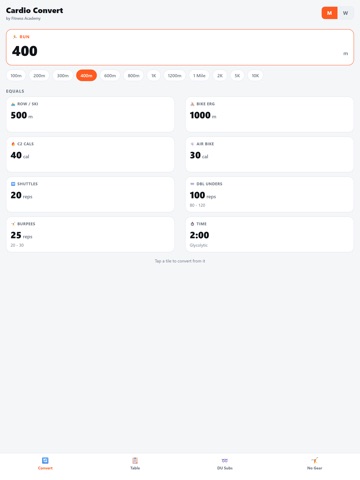Select the 5K preset chip

click(237, 76)
